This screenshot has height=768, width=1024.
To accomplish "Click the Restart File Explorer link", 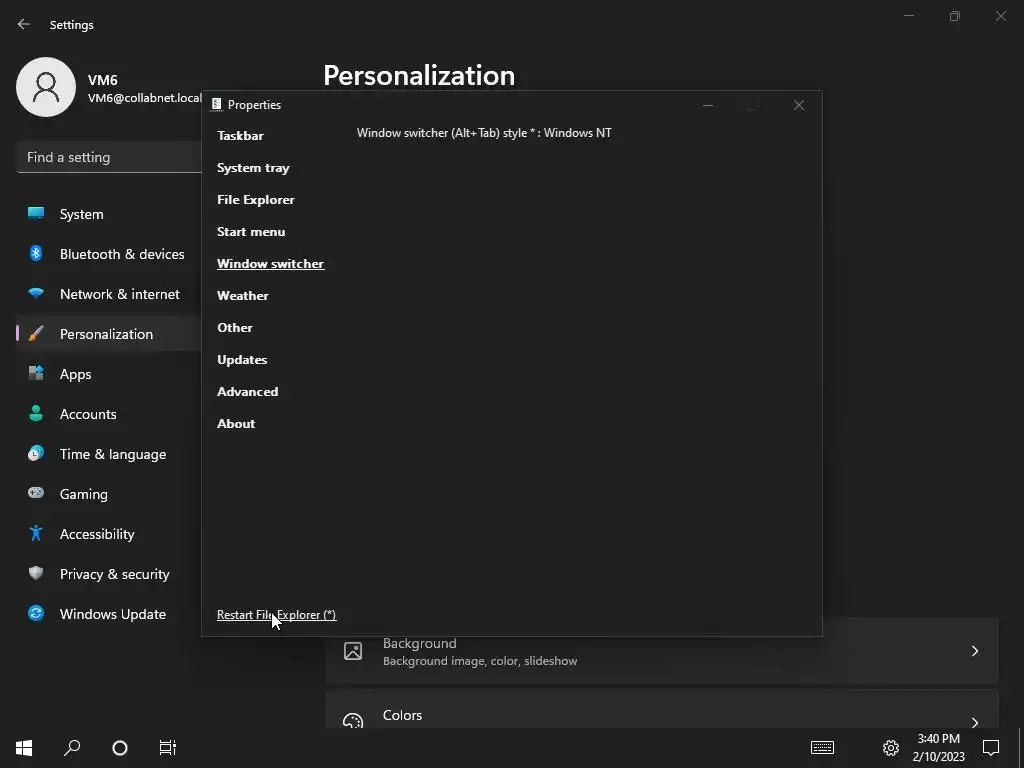I will [x=277, y=615].
